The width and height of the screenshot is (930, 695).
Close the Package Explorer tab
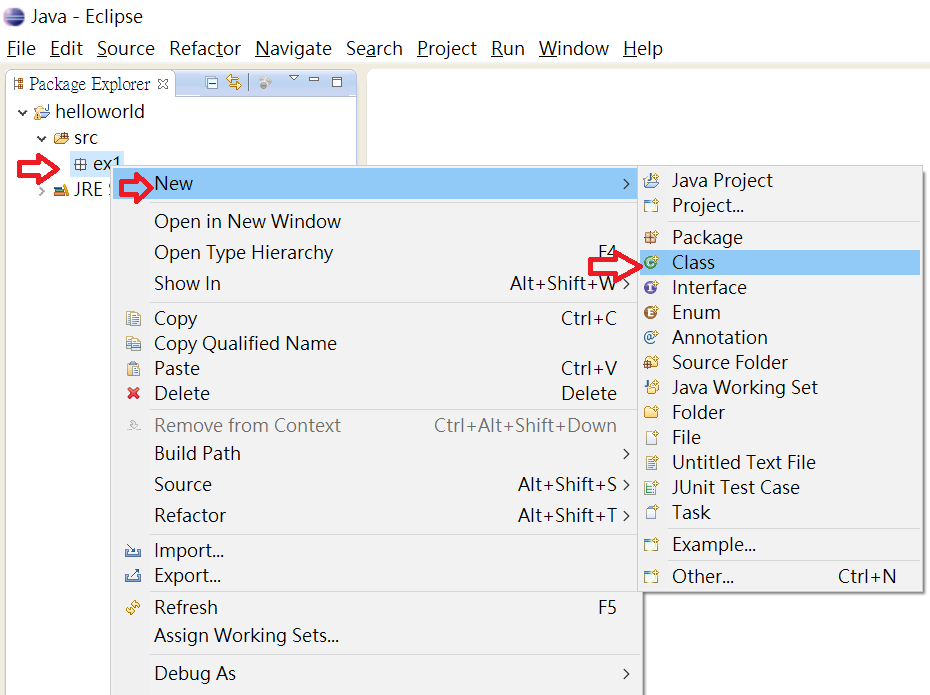tap(163, 84)
